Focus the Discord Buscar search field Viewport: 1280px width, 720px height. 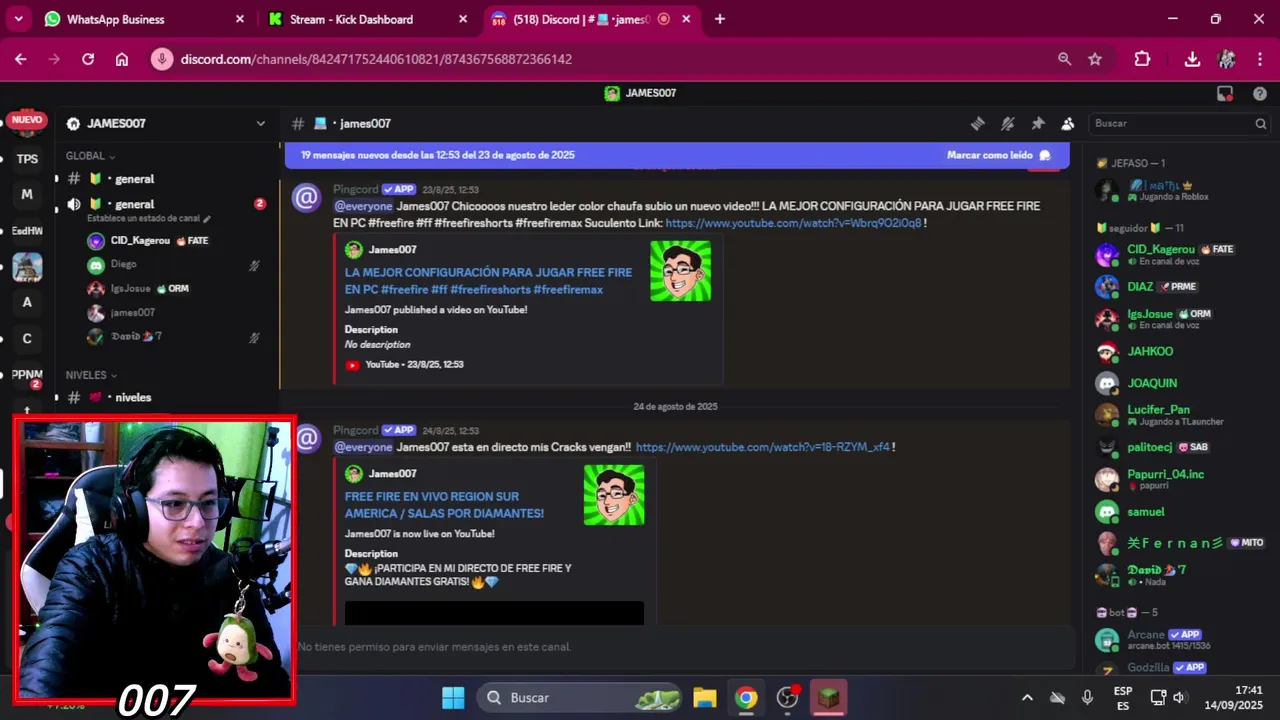click(x=1179, y=124)
